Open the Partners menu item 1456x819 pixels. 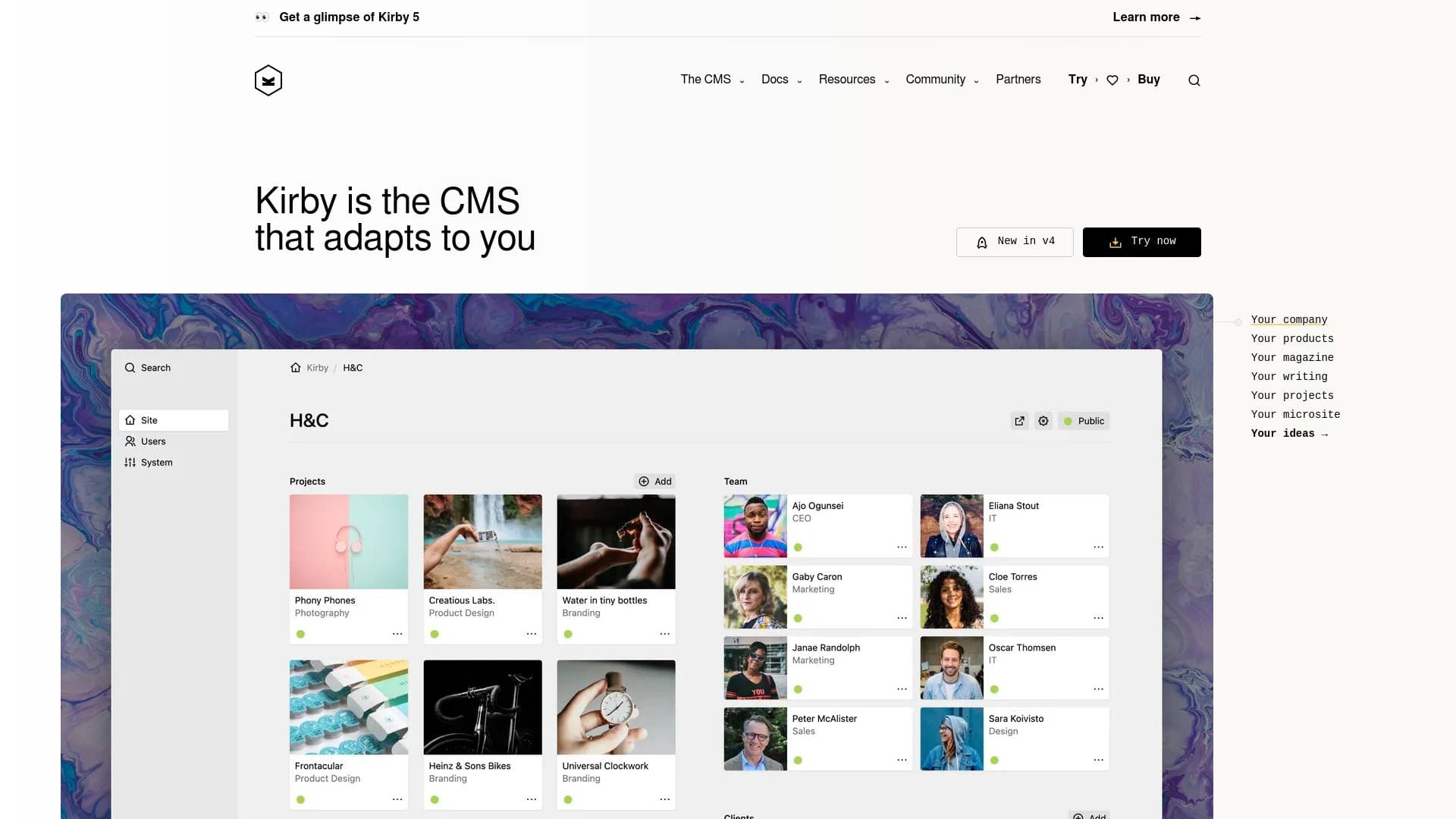(x=1018, y=80)
